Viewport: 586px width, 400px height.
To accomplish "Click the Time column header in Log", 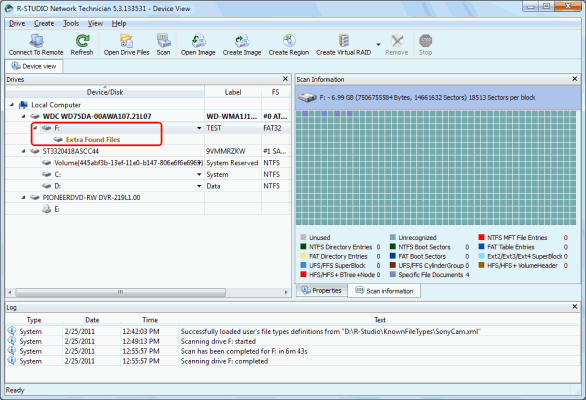I will pyautogui.click(x=150, y=320).
